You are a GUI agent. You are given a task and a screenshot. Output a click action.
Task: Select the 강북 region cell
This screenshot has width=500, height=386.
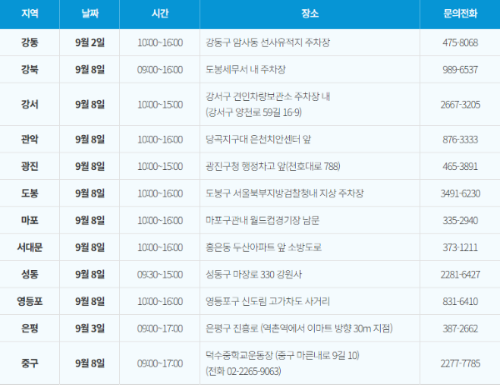[x=30, y=69]
